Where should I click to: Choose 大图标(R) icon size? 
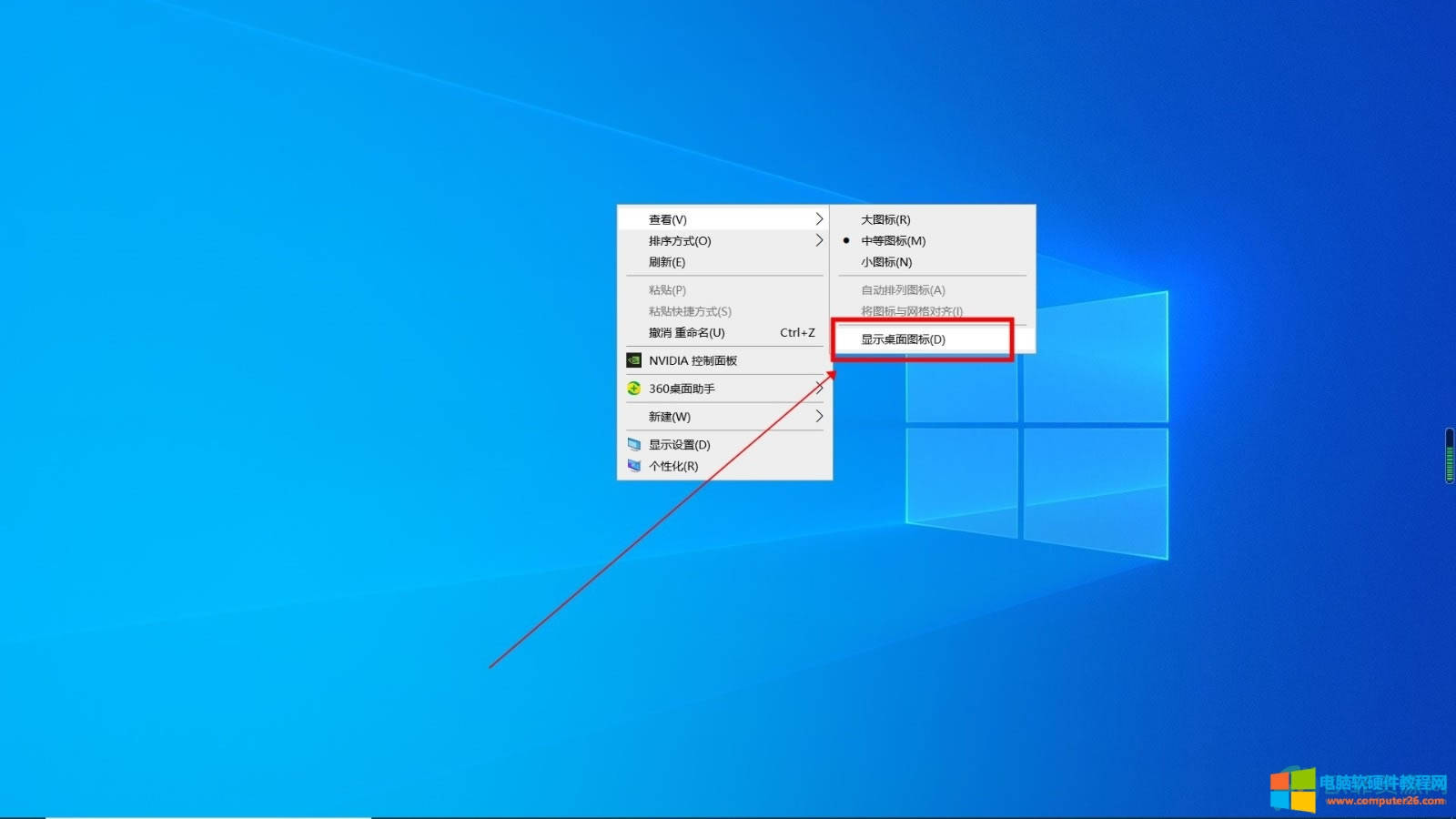pyautogui.click(x=885, y=219)
